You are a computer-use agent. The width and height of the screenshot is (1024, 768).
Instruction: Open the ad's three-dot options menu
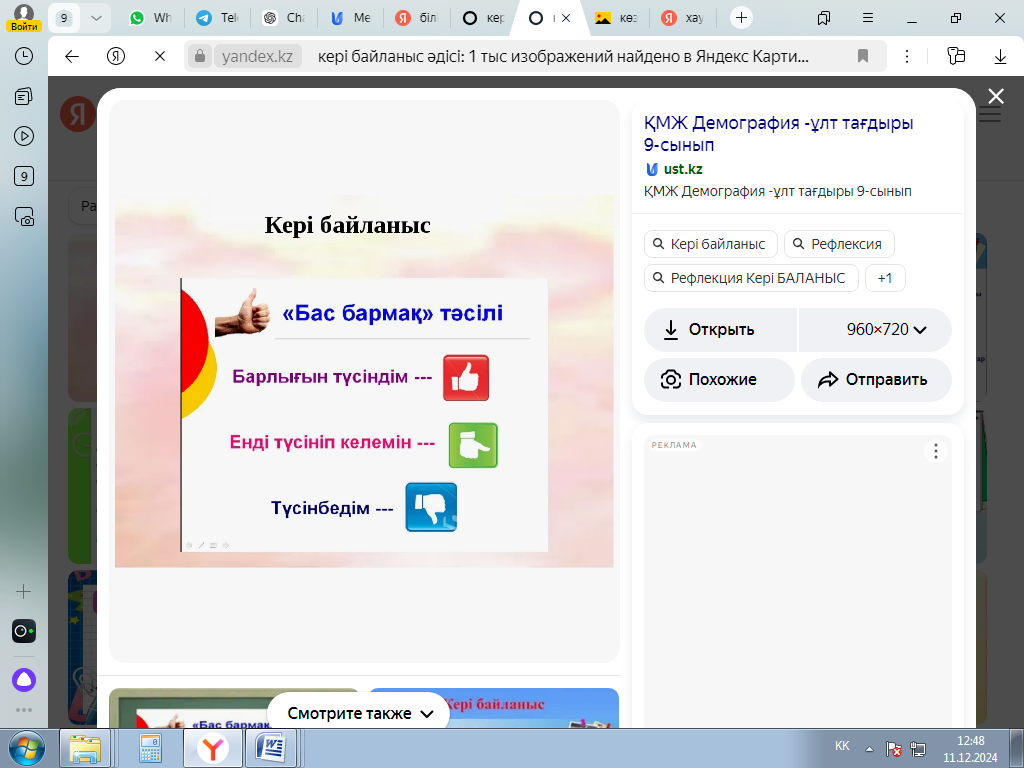point(935,451)
